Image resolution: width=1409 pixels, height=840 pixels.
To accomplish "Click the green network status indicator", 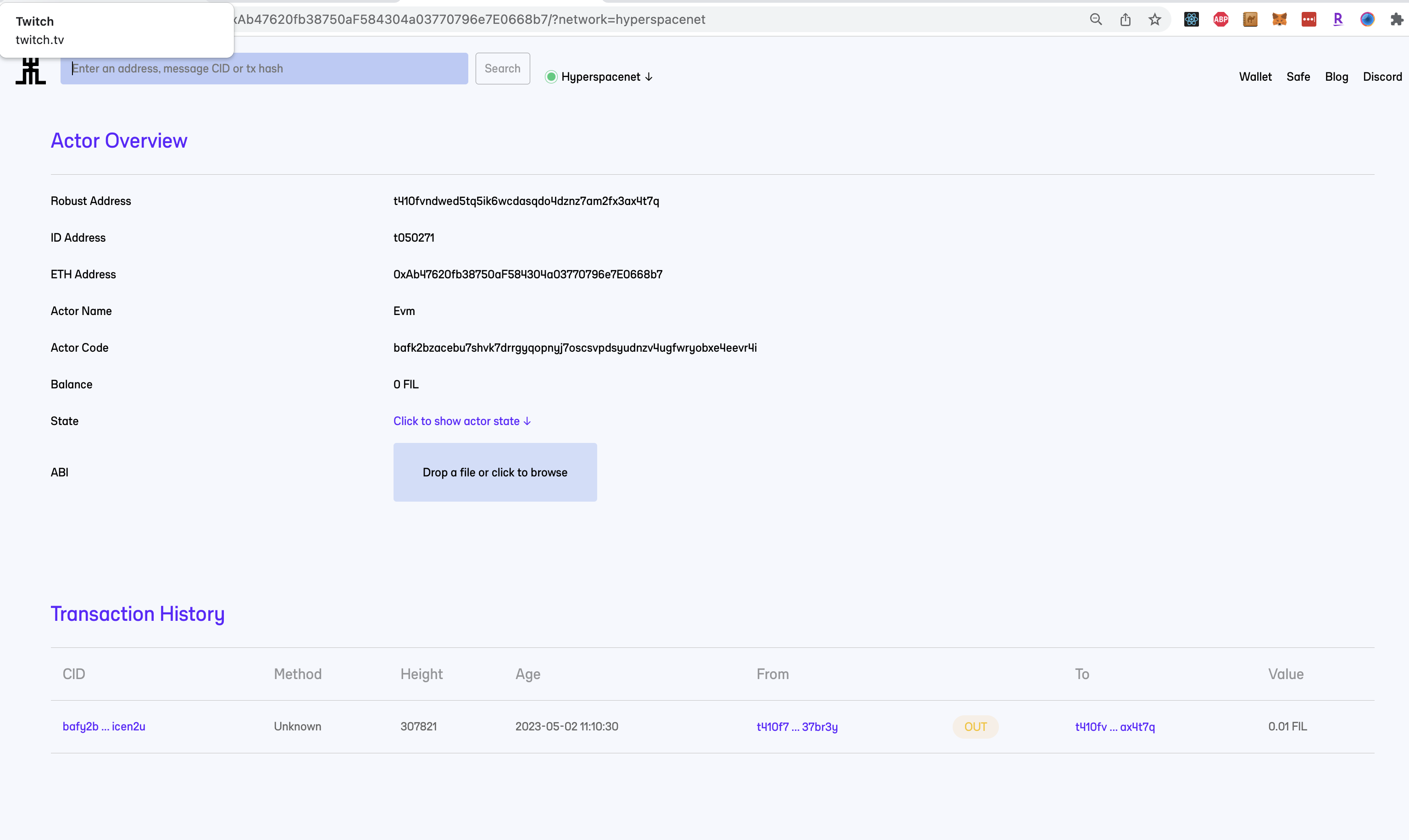I will pos(551,77).
